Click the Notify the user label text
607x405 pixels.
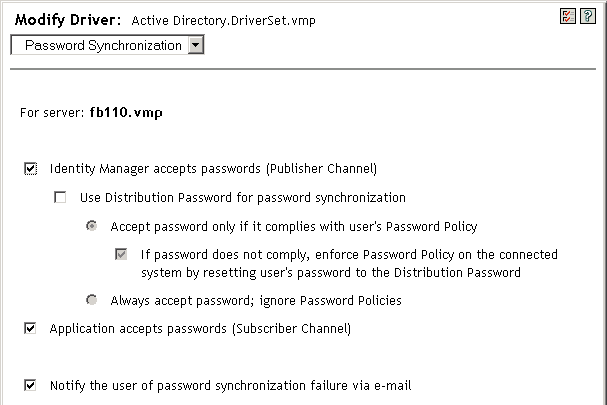231,385
